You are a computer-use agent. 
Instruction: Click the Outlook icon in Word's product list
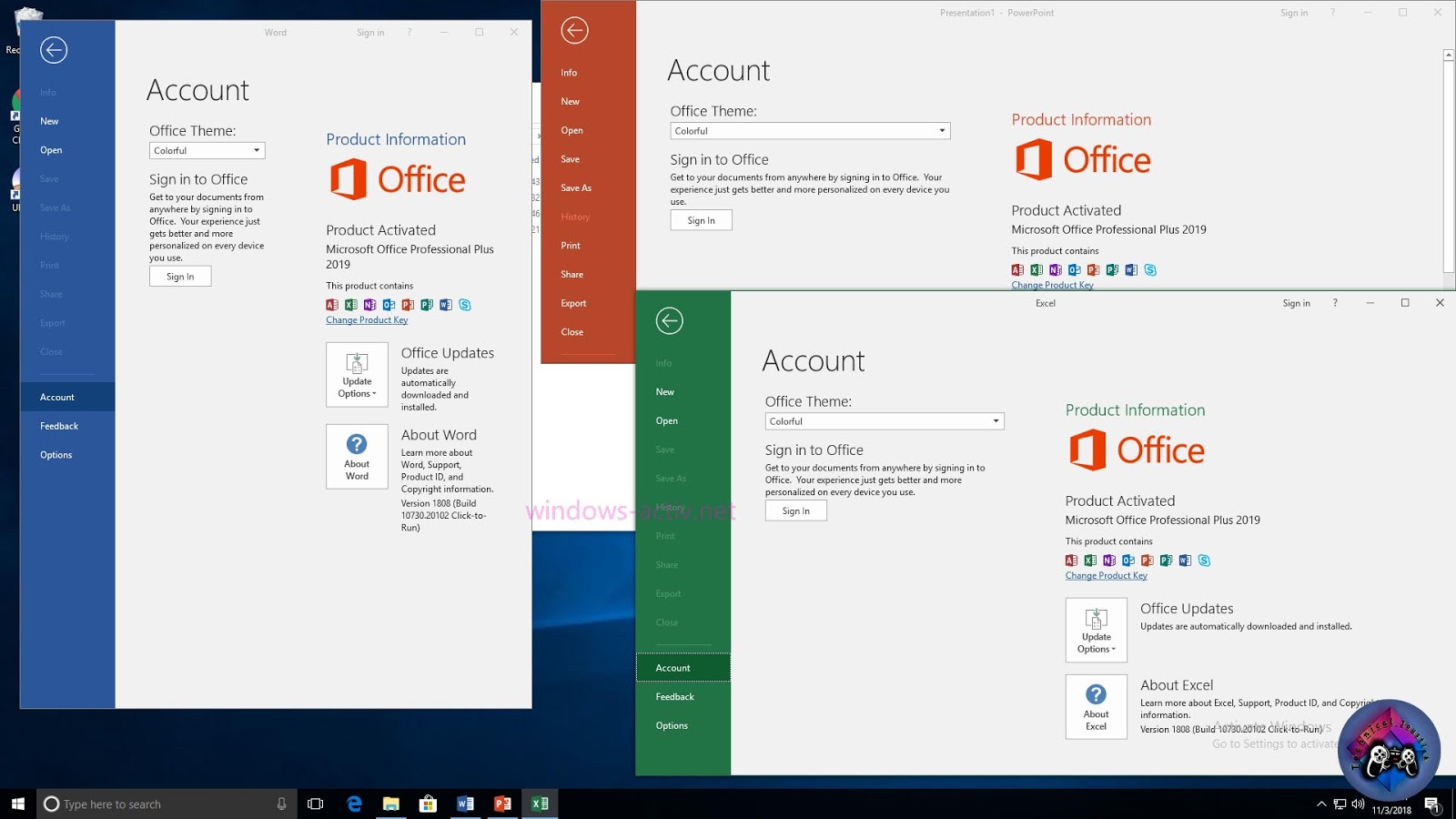[x=389, y=305]
